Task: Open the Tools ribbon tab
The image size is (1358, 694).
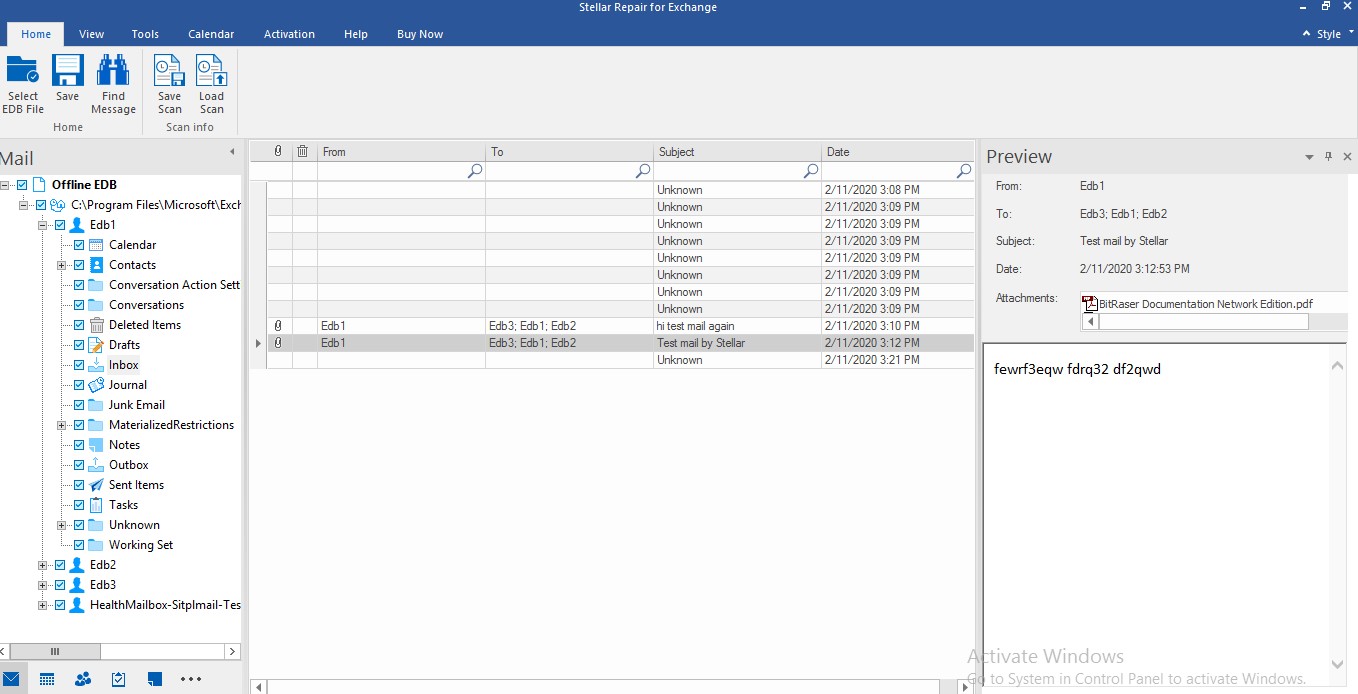Action: 145,34
